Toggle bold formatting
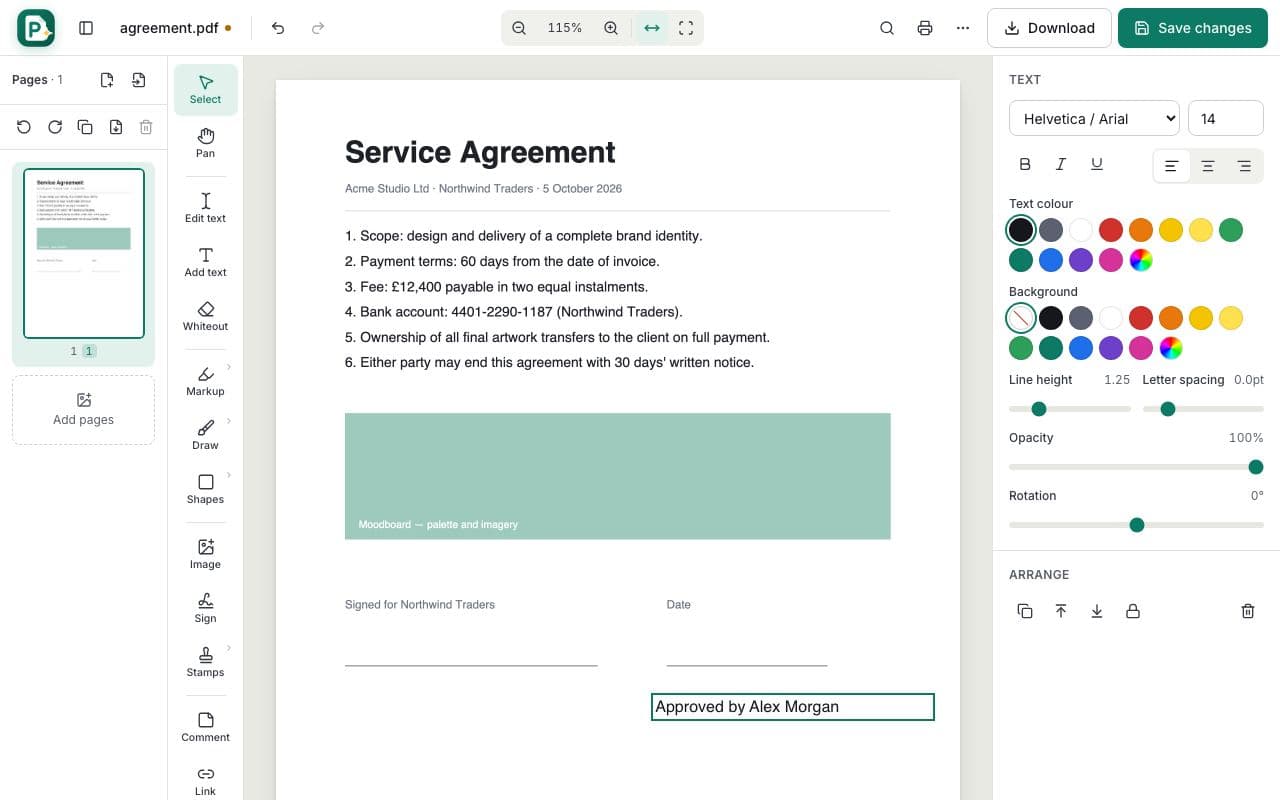The width and height of the screenshot is (1280, 800). 1025,165
